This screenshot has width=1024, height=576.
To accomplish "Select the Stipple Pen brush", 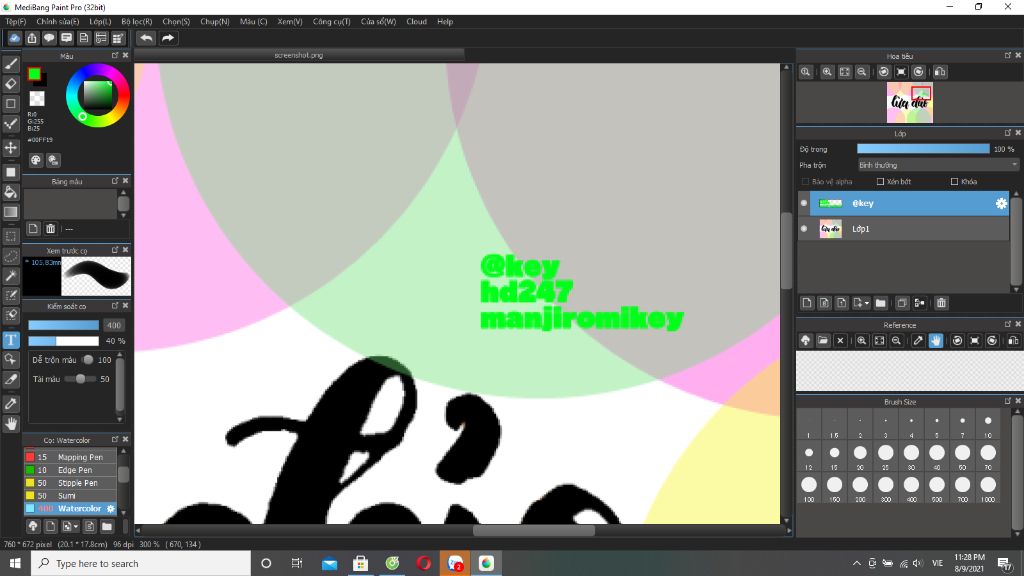I will click(x=71, y=483).
